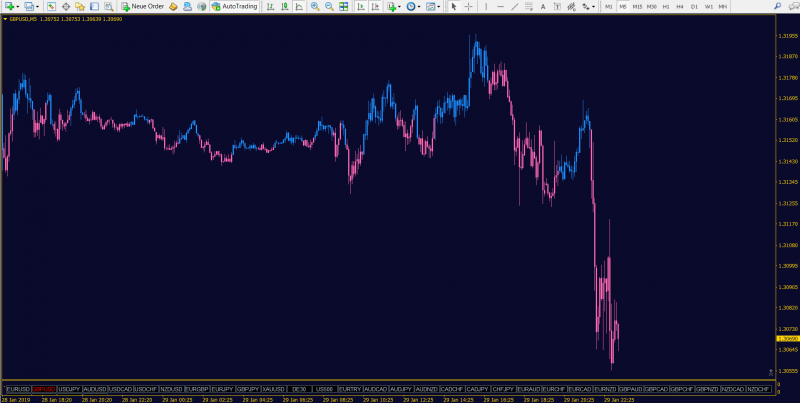Select the trendline tool
The width and height of the screenshot is (800, 403).
514,7
